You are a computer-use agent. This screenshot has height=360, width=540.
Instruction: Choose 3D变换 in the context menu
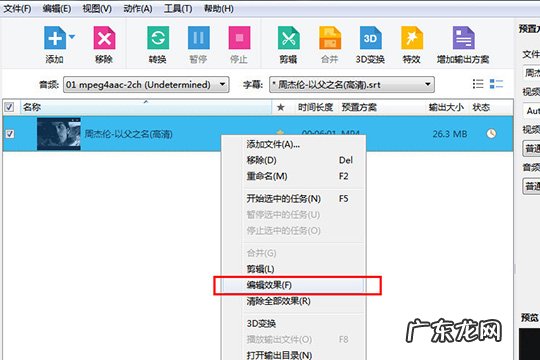tap(293, 323)
